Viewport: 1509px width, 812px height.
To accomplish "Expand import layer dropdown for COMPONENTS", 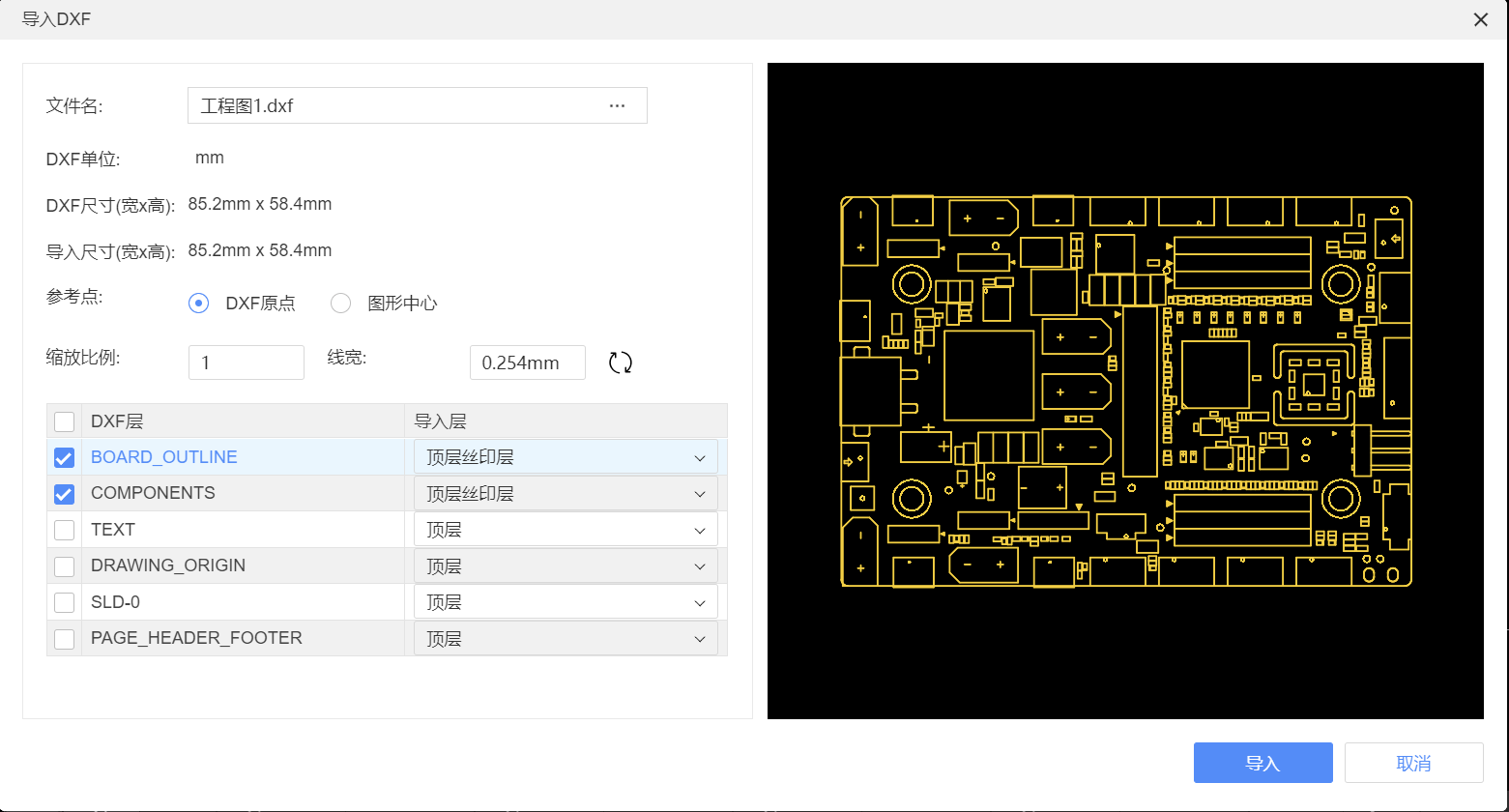I will [x=566, y=494].
